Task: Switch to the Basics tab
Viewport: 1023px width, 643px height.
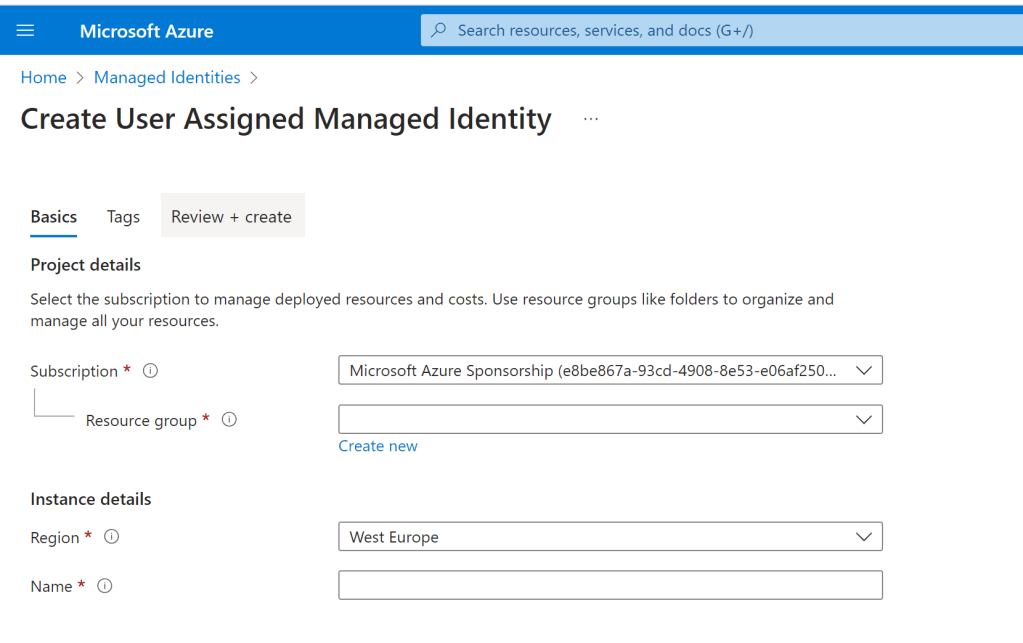Action: [x=53, y=217]
